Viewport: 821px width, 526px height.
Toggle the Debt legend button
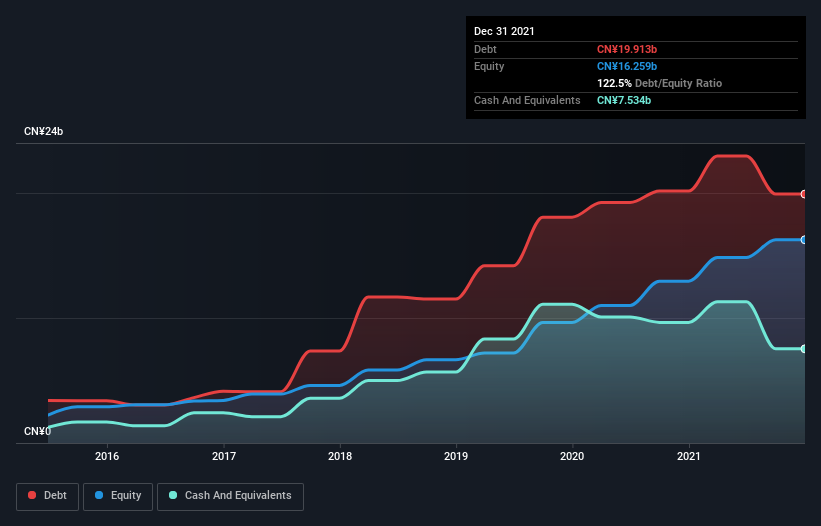[47, 496]
